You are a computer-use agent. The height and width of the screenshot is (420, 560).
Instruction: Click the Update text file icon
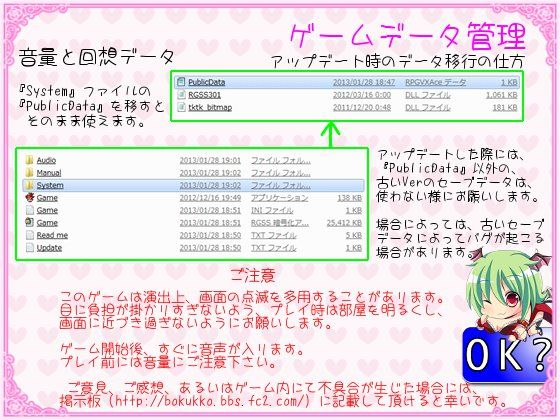[x=30, y=248]
